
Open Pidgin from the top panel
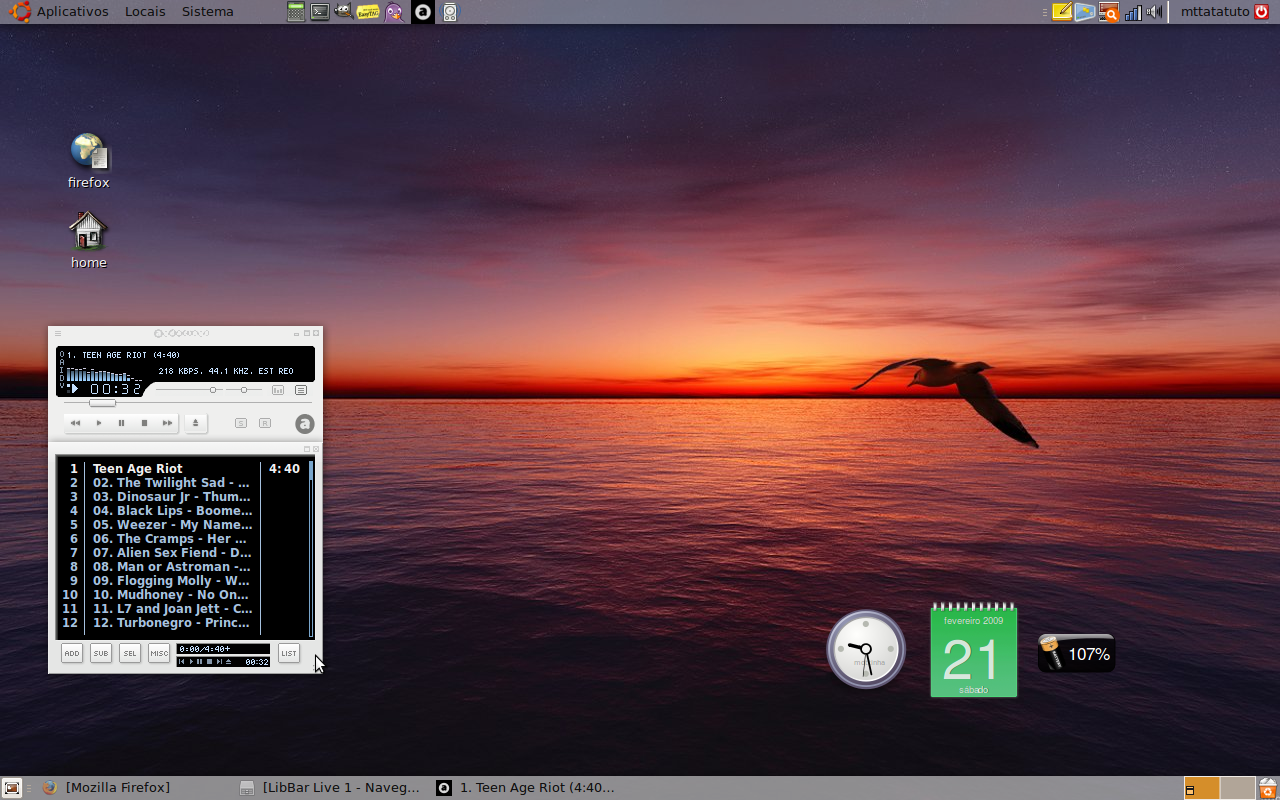394,12
